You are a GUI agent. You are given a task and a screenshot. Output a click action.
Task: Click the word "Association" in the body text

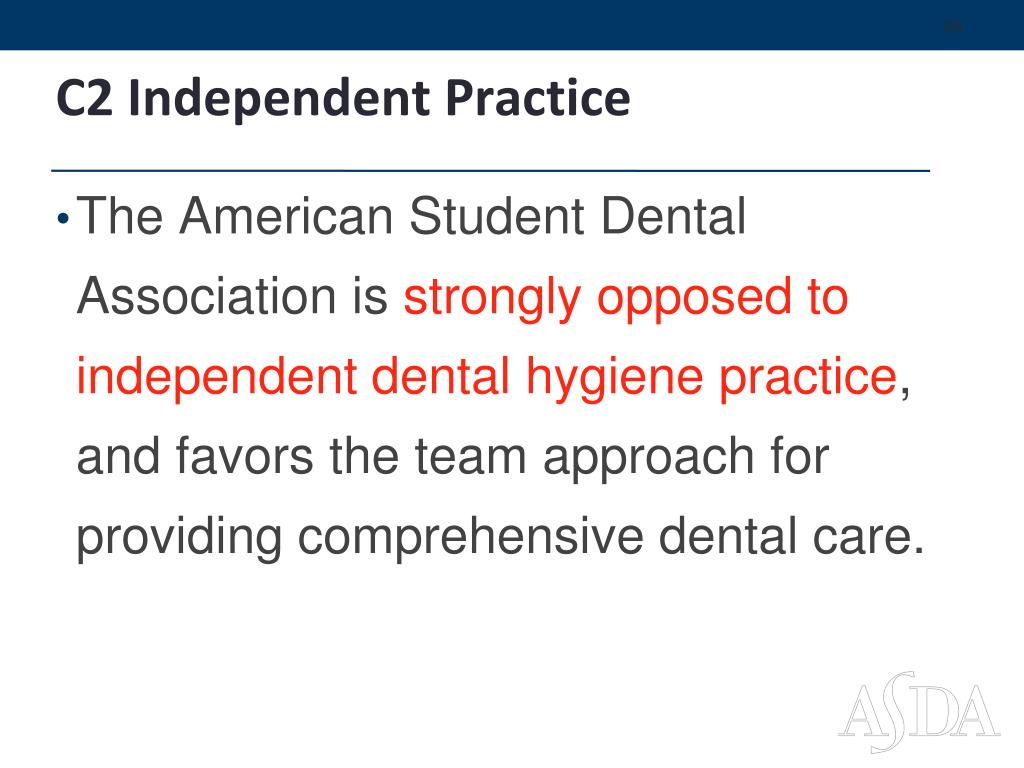(x=206, y=296)
